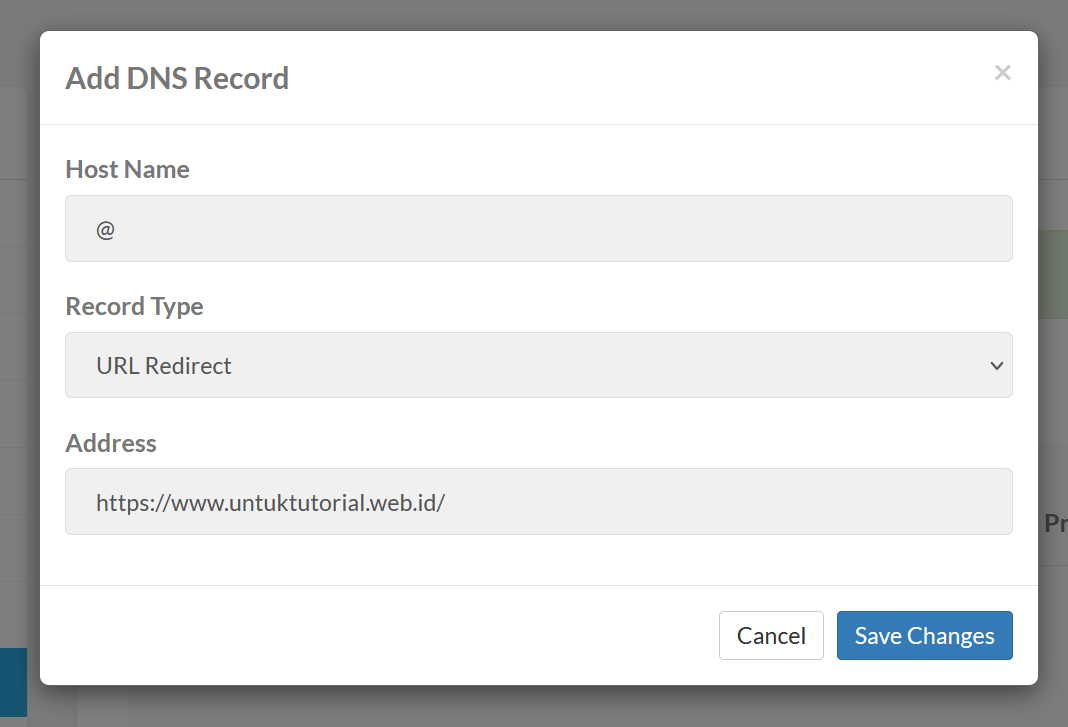Click the Host Name label

coord(127,169)
